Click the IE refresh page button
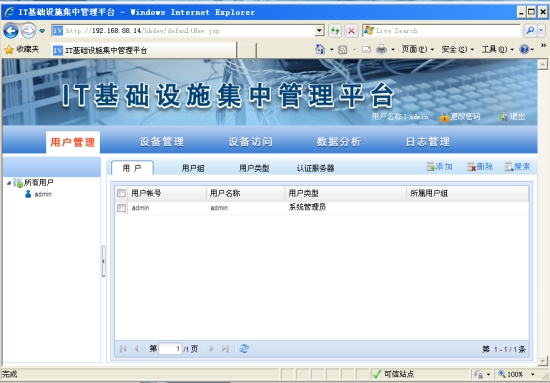Image resolution: width=550 pixels, height=383 pixels. (x=335, y=31)
